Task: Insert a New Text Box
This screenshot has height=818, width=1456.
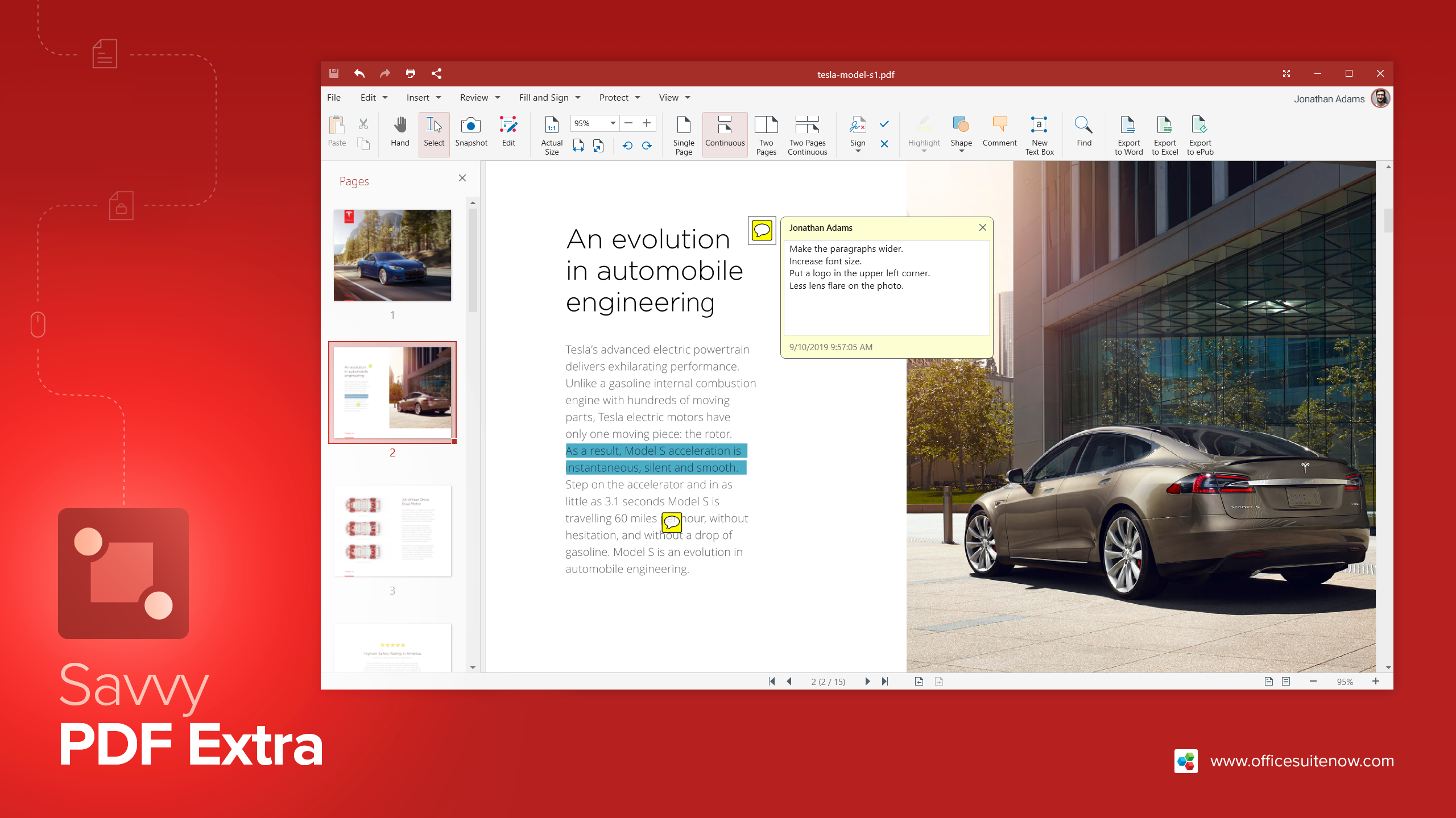Action: (x=1040, y=135)
